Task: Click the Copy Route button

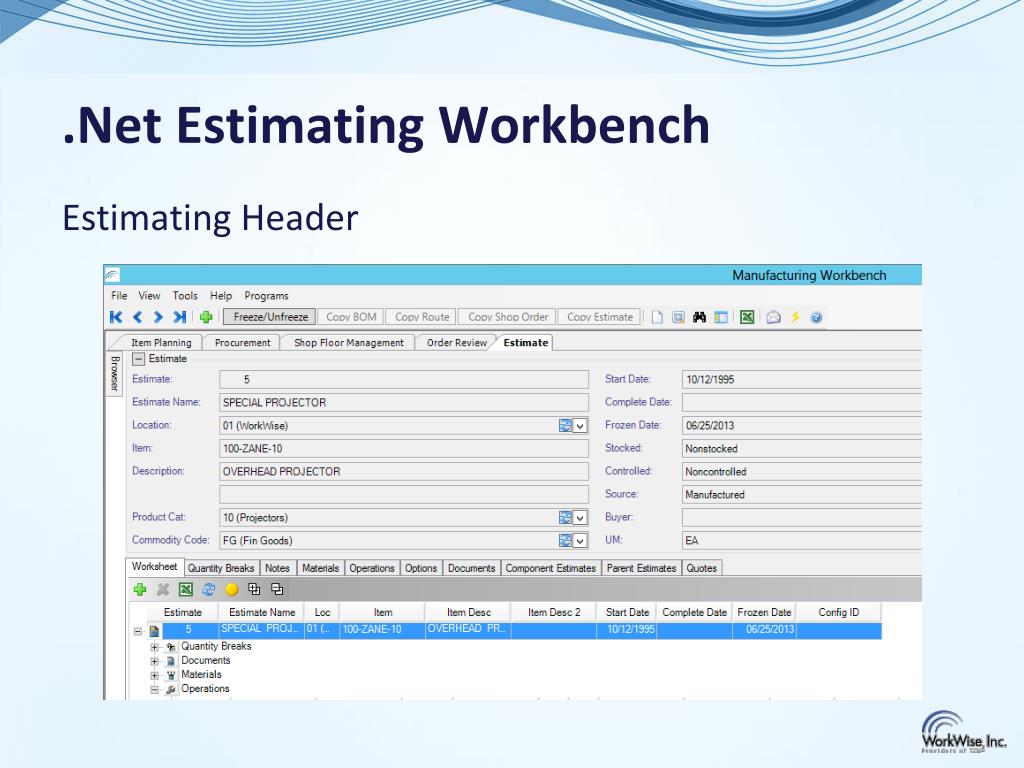Action: click(422, 317)
